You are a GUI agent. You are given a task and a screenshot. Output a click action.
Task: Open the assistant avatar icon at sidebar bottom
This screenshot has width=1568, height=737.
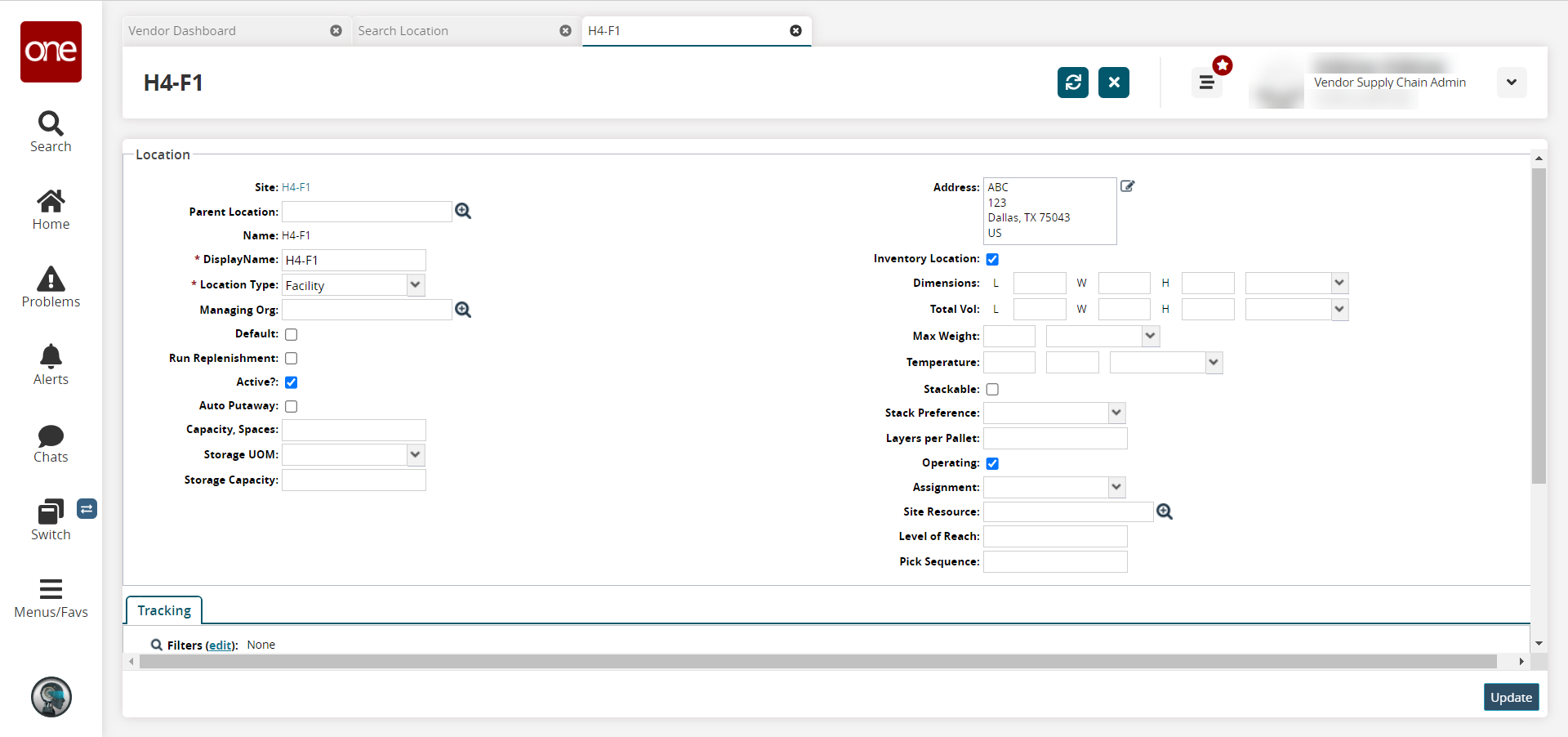(51, 697)
